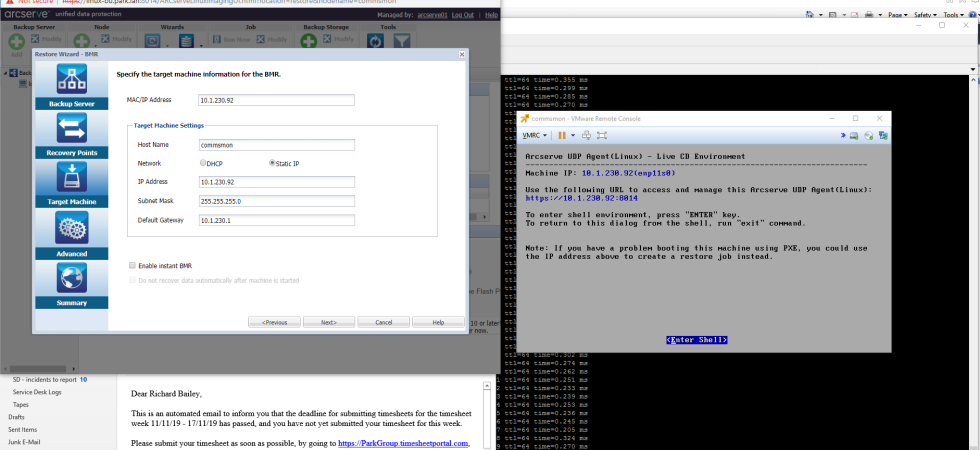Click the Send Ctrl+Alt+Del icon in VMRC
The width and height of the screenshot is (980, 450).
pyautogui.click(x=586, y=135)
